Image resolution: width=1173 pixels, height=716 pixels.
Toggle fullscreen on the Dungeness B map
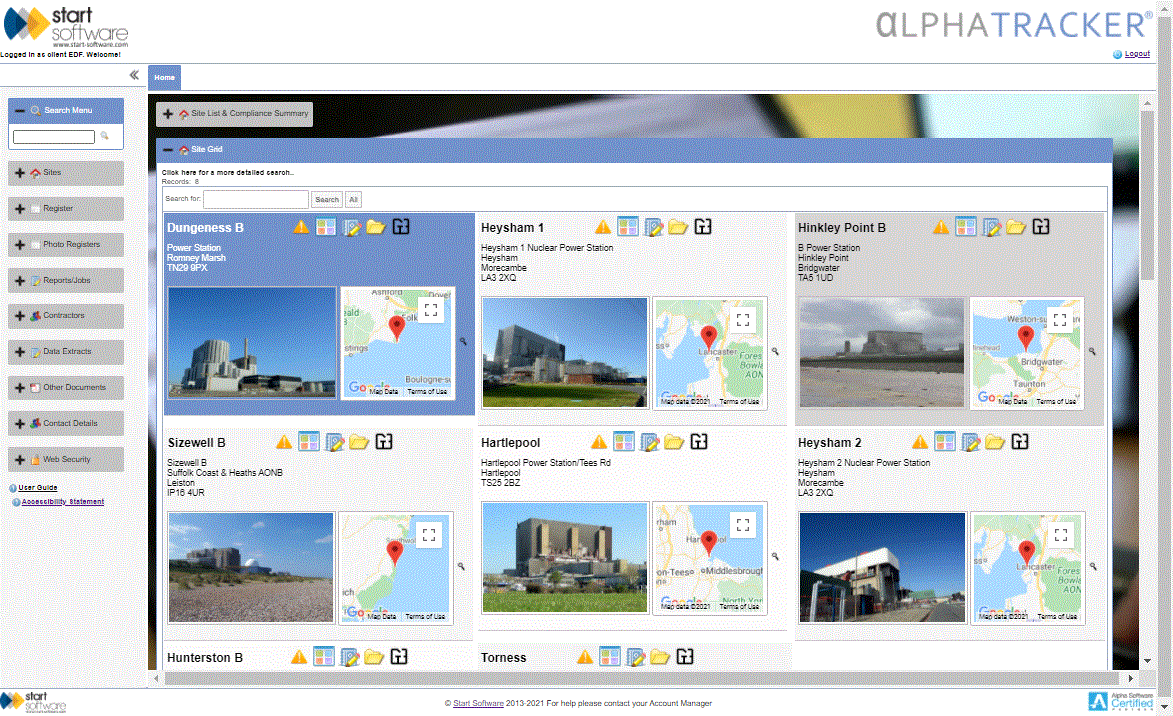[x=431, y=310]
